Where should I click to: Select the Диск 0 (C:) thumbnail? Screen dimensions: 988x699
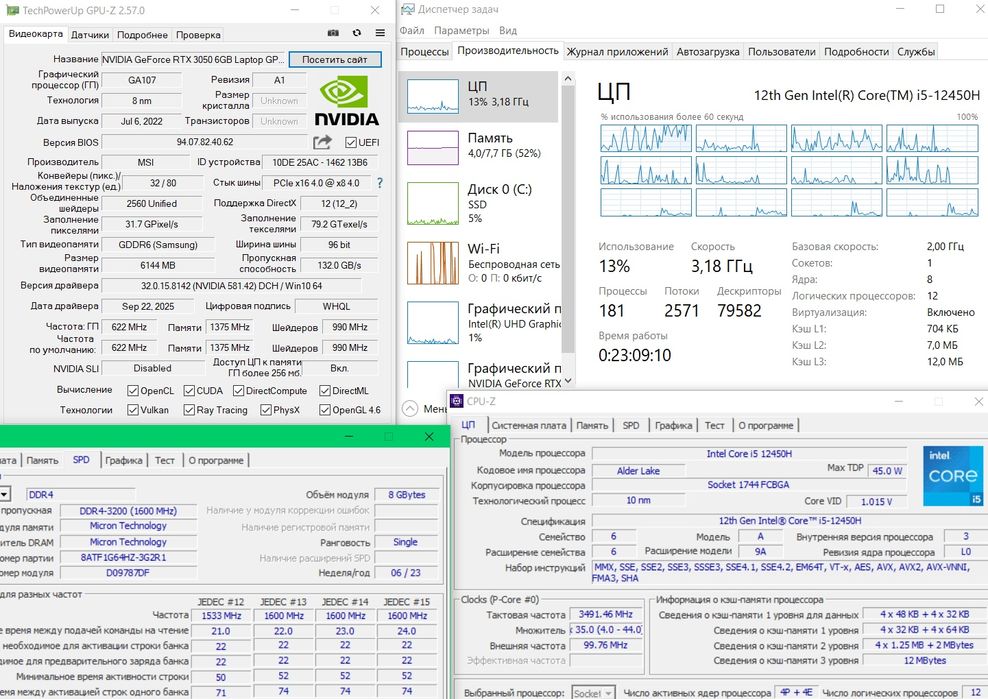point(433,204)
